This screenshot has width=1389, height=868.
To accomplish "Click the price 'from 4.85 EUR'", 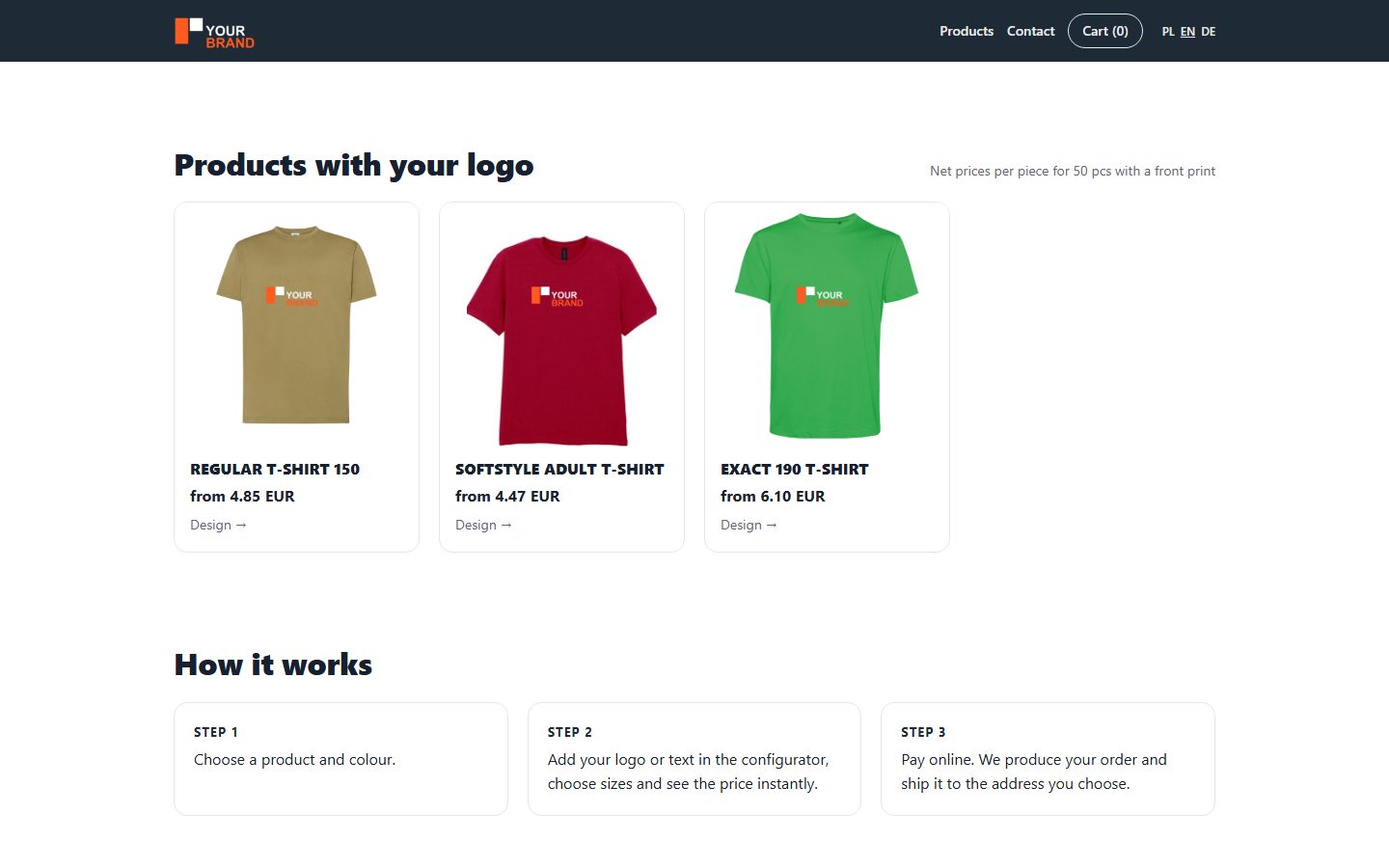I will [242, 497].
